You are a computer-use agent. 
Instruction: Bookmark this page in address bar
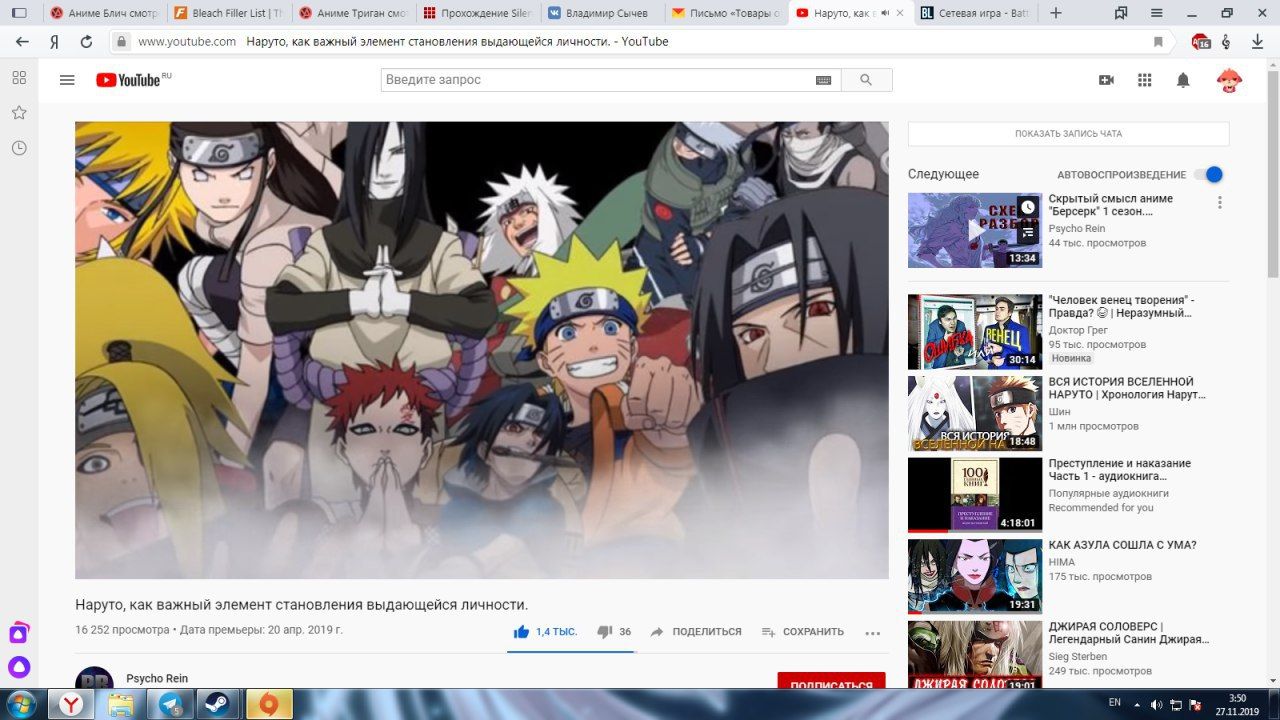(x=1158, y=42)
